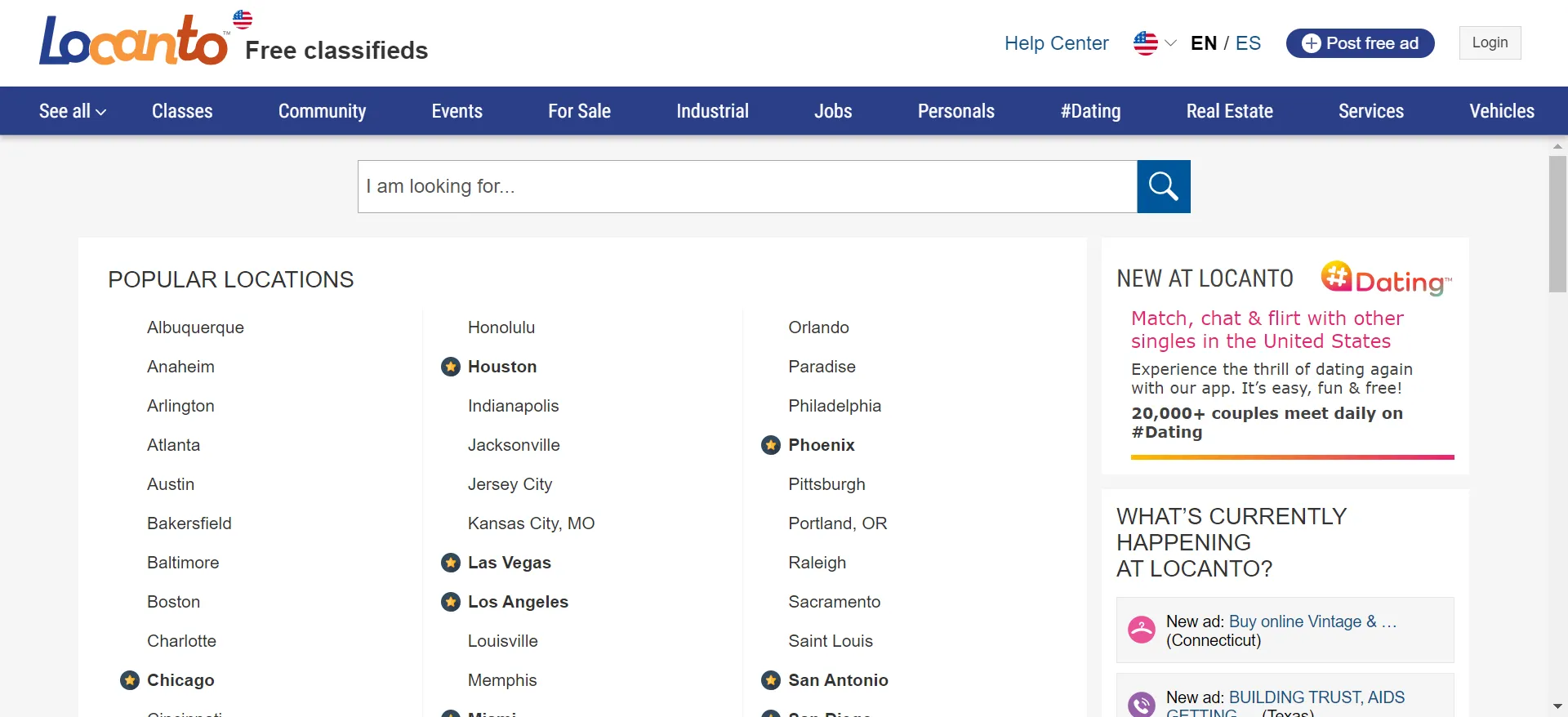Open the Jacksonville location
The width and height of the screenshot is (1568, 717).
tap(514, 445)
